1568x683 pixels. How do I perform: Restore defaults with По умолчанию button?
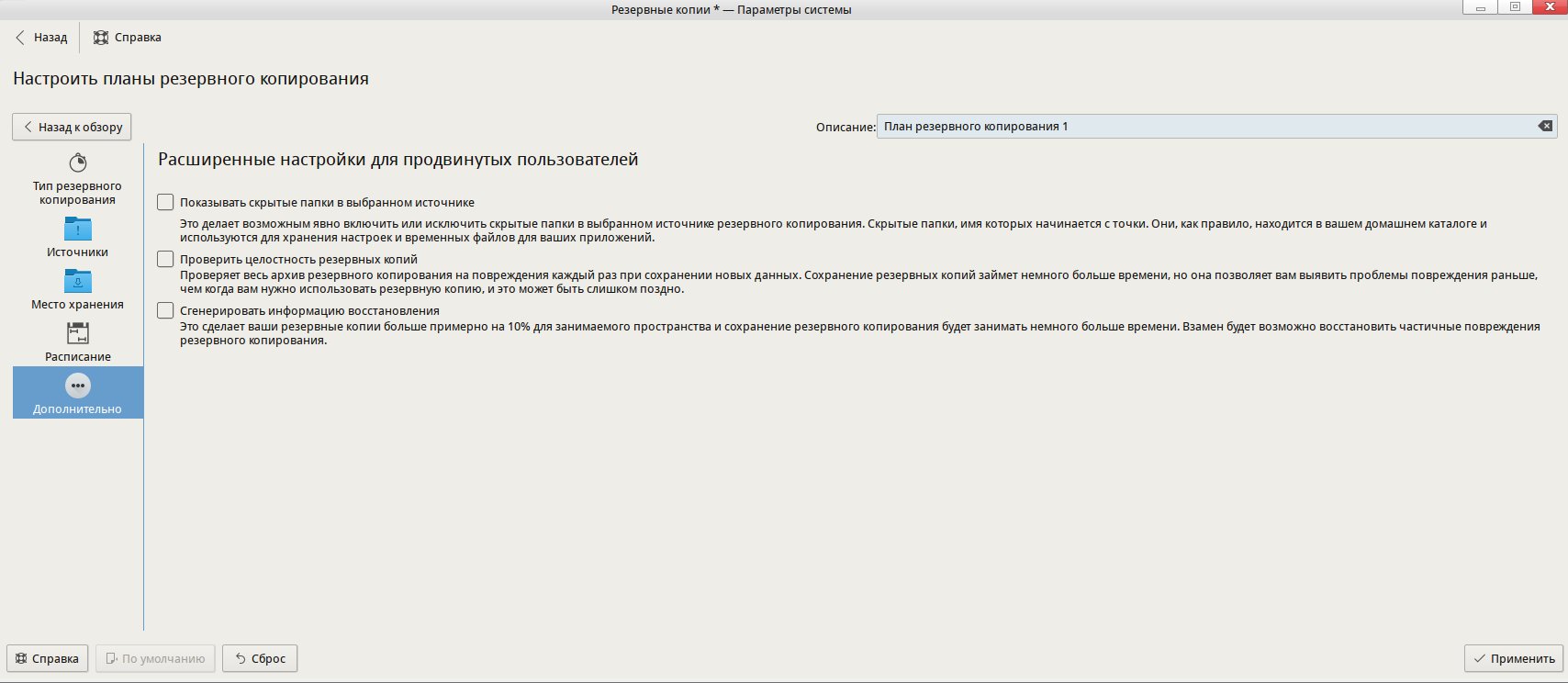156,658
